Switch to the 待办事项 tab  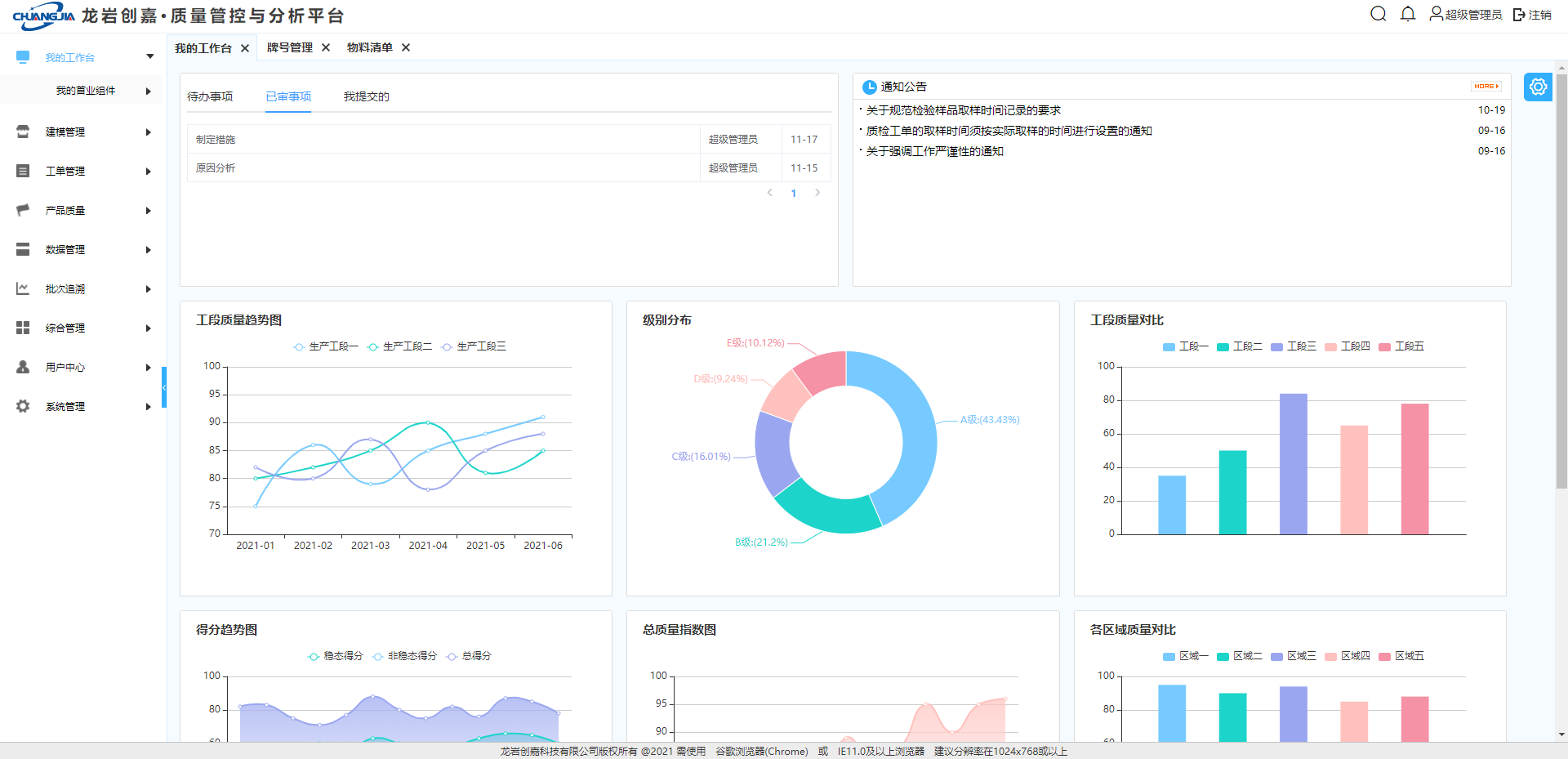(210, 96)
